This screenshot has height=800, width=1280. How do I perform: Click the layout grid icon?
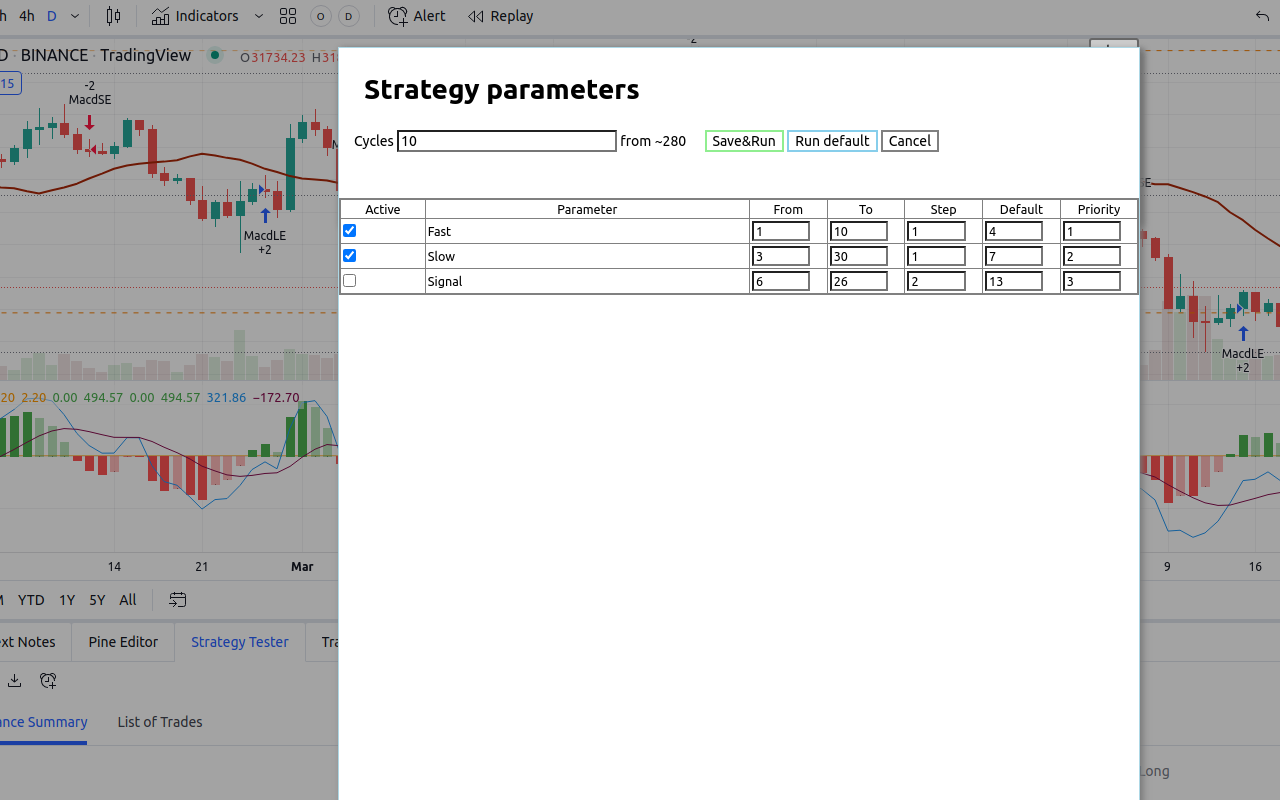click(288, 15)
